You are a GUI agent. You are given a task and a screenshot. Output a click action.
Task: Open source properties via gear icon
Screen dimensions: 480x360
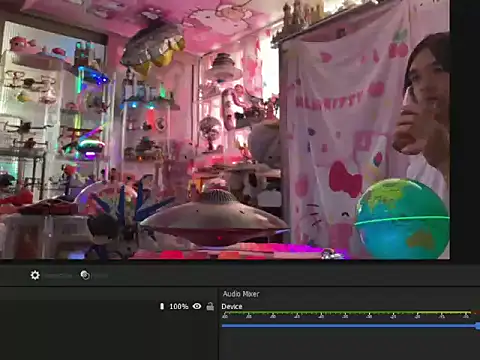pos(35,275)
